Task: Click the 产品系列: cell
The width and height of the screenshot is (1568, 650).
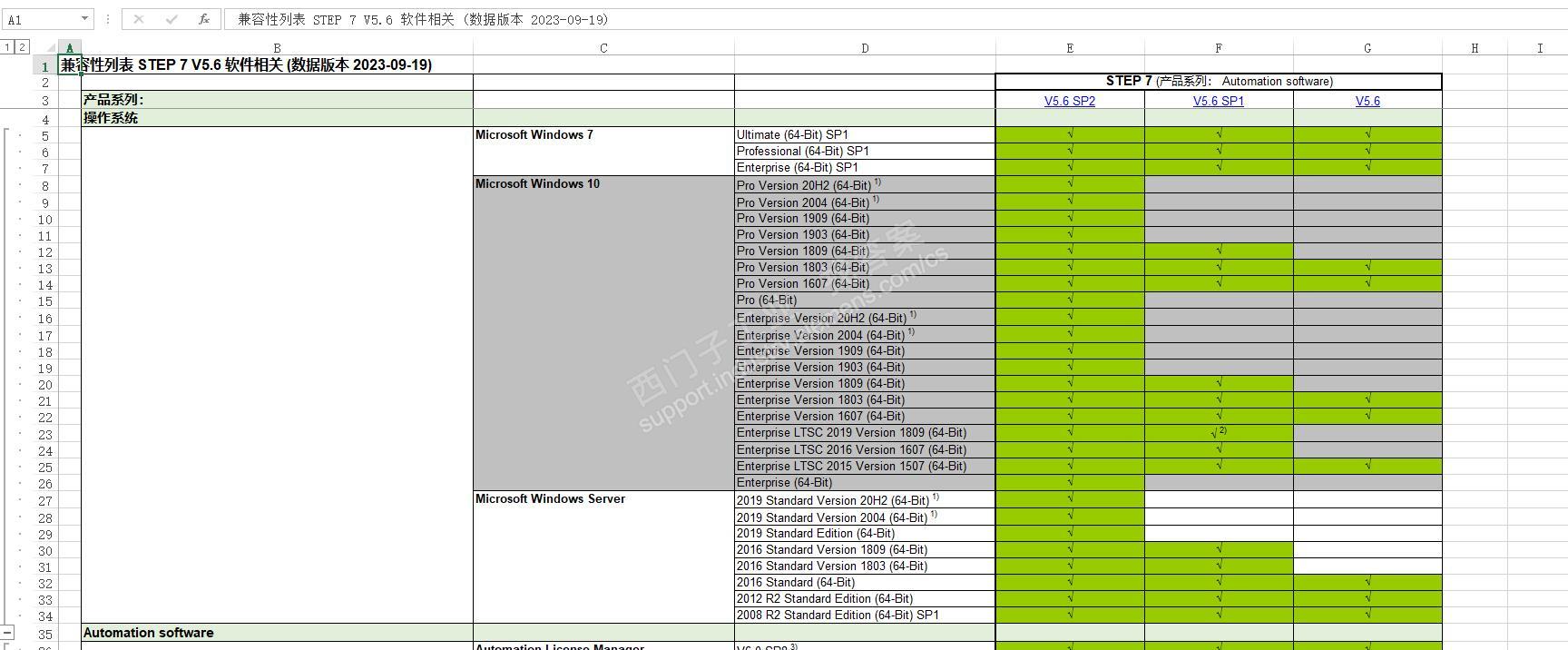Action: coord(277,100)
